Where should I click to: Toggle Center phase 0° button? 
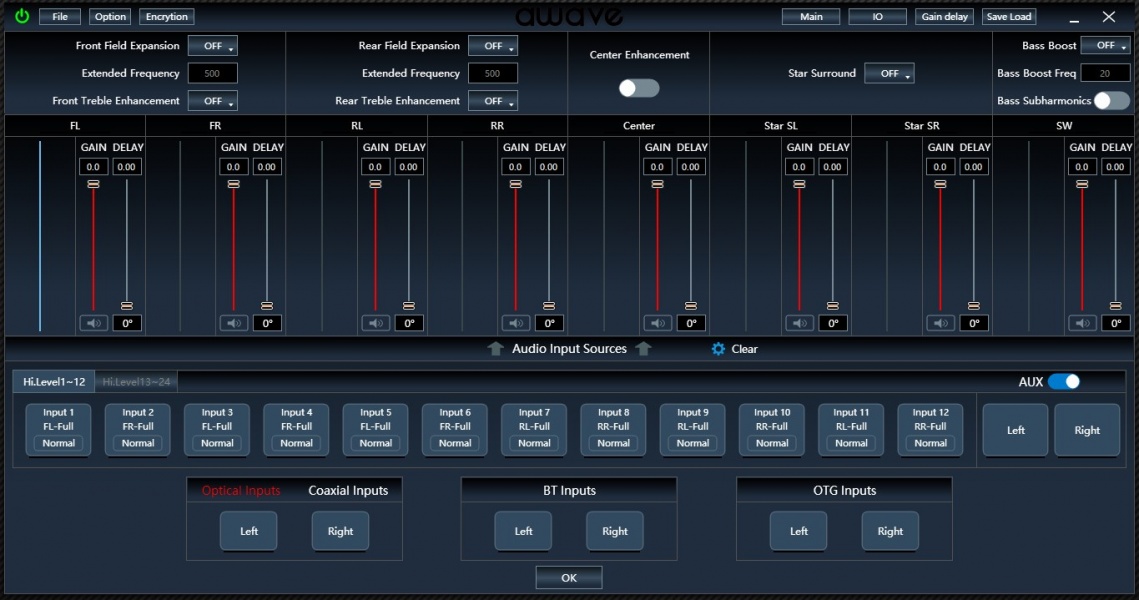pos(691,323)
